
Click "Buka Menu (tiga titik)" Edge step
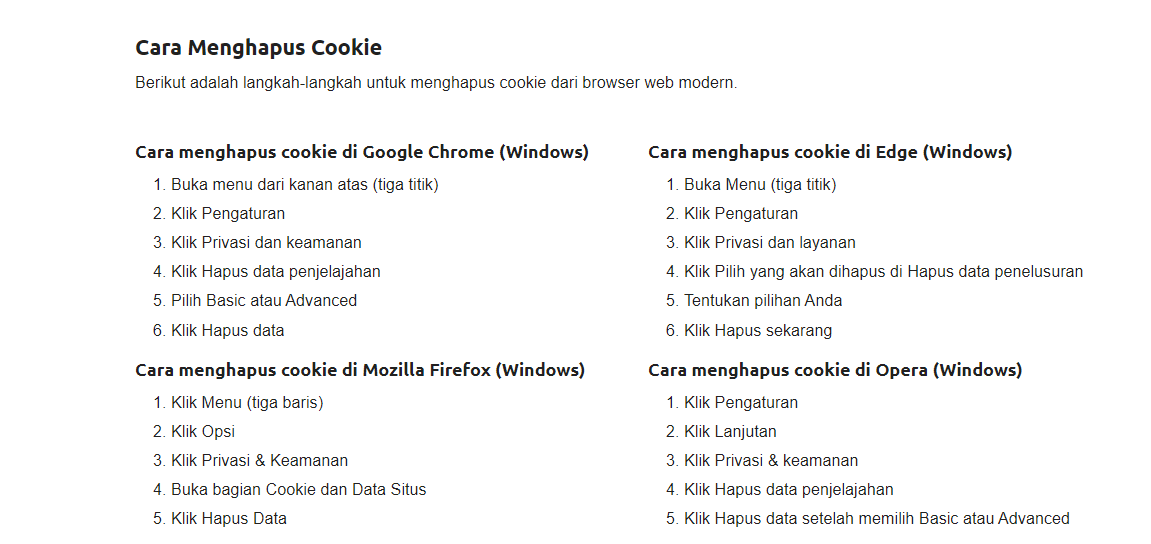click(x=760, y=185)
